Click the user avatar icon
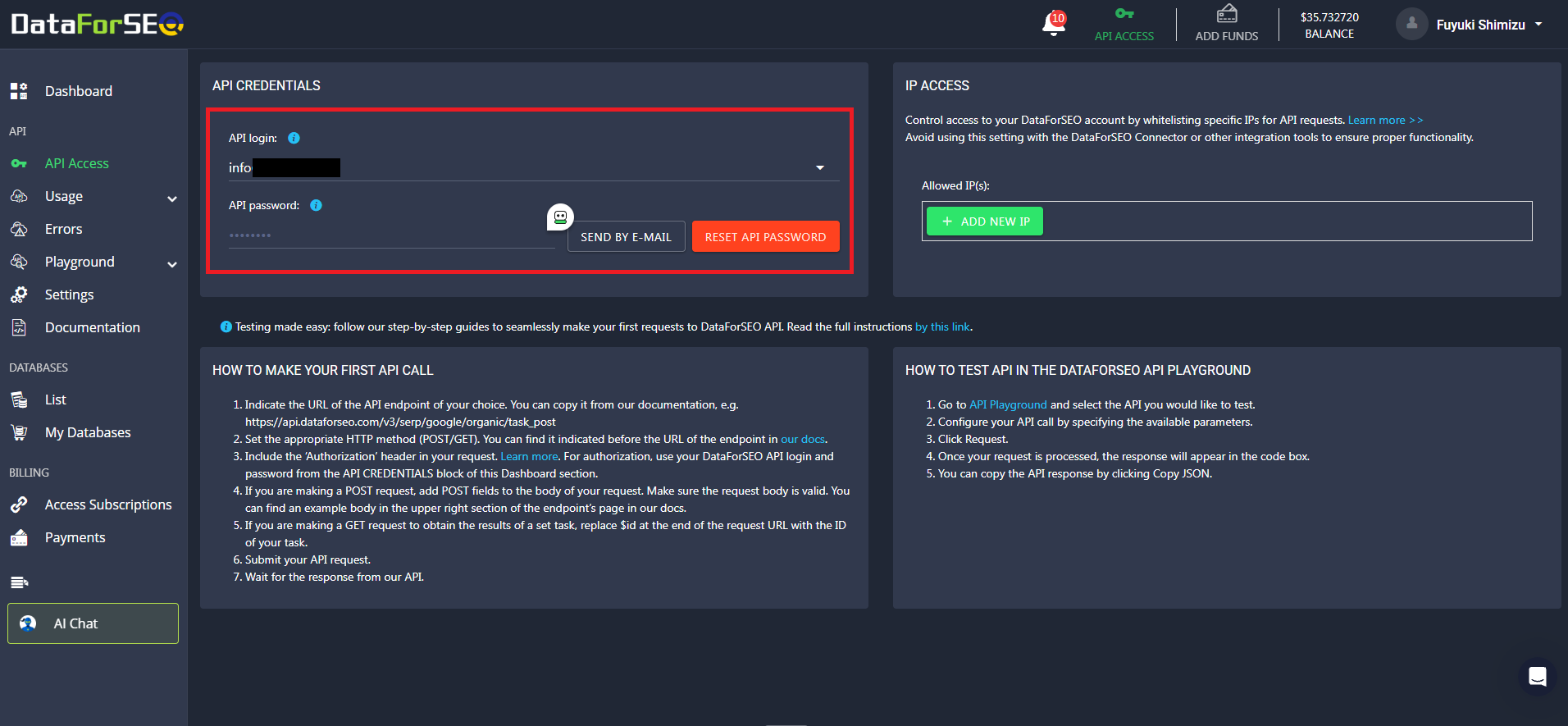 [1411, 24]
